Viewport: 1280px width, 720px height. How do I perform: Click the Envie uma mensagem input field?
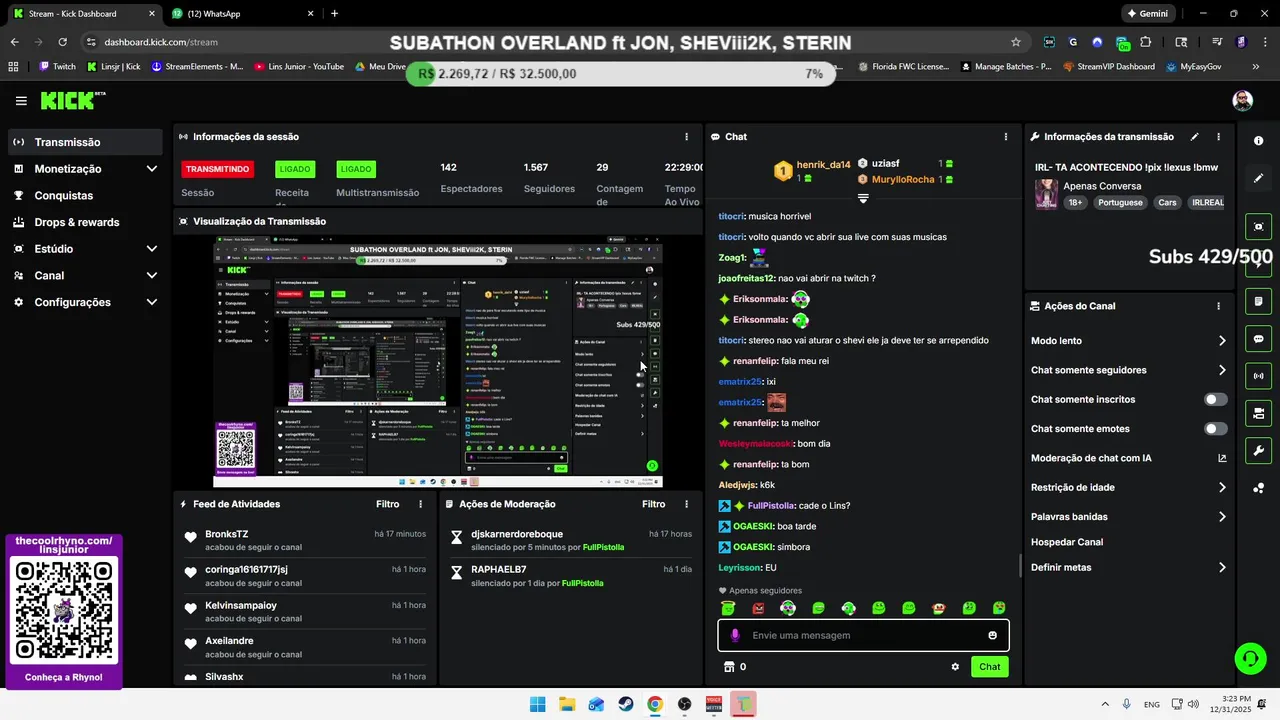click(x=863, y=635)
